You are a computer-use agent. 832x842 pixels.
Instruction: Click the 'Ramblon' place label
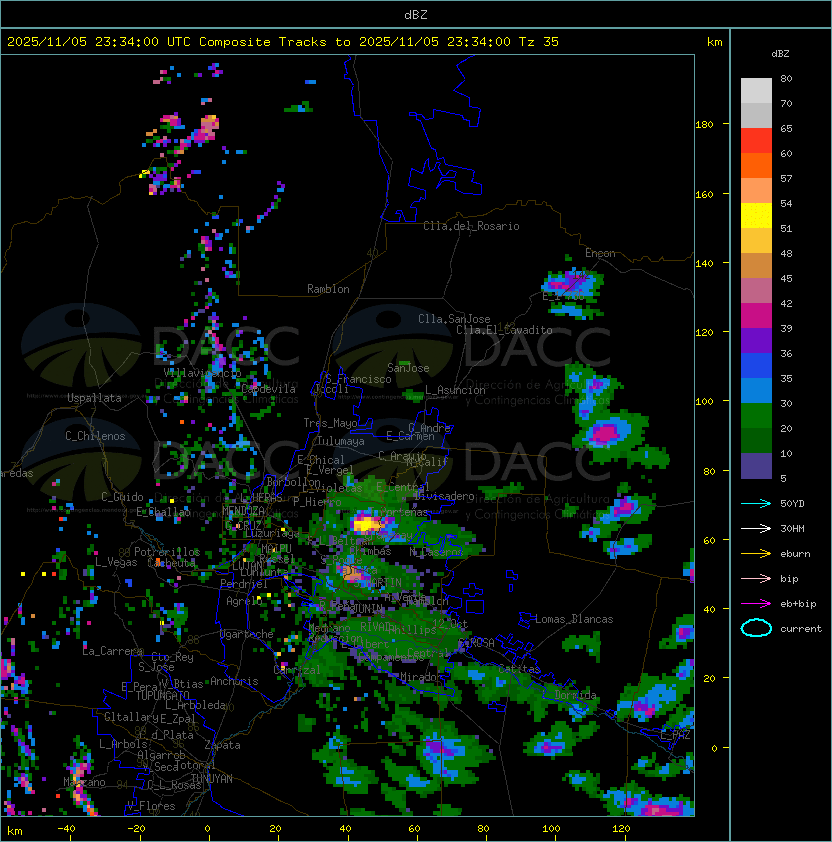(x=328, y=289)
